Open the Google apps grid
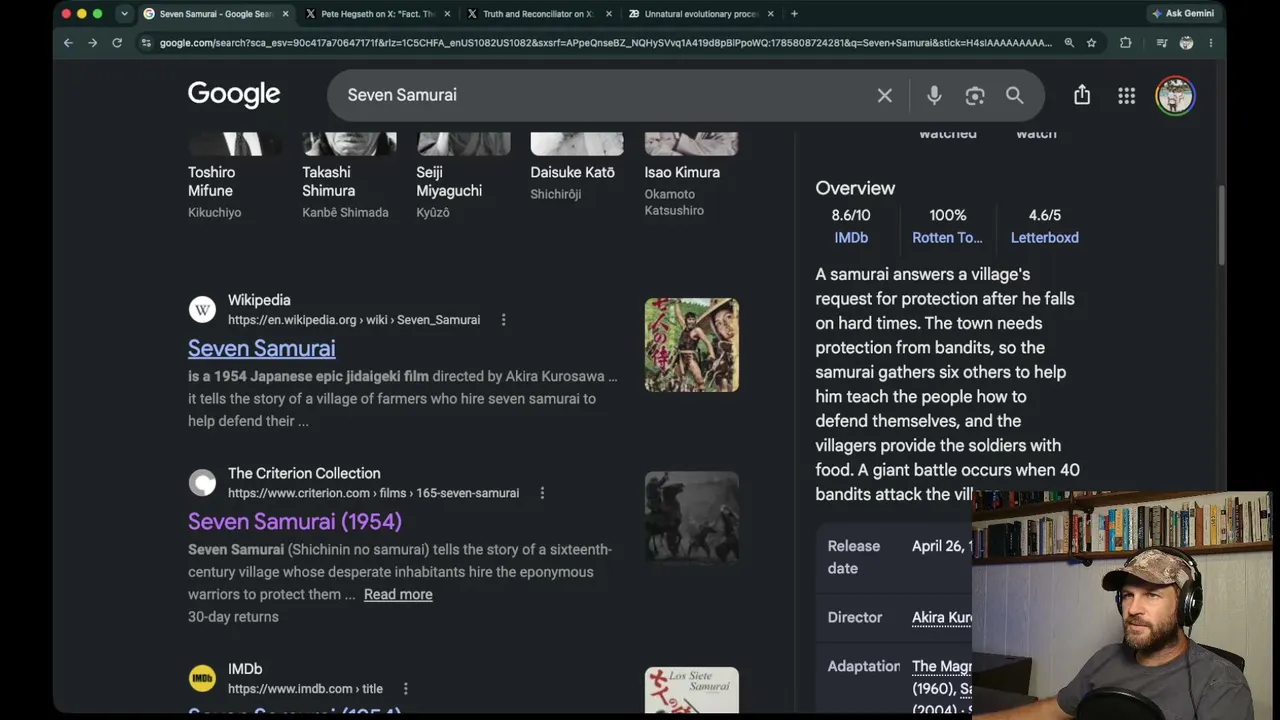This screenshot has height=720, width=1280. click(1127, 95)
